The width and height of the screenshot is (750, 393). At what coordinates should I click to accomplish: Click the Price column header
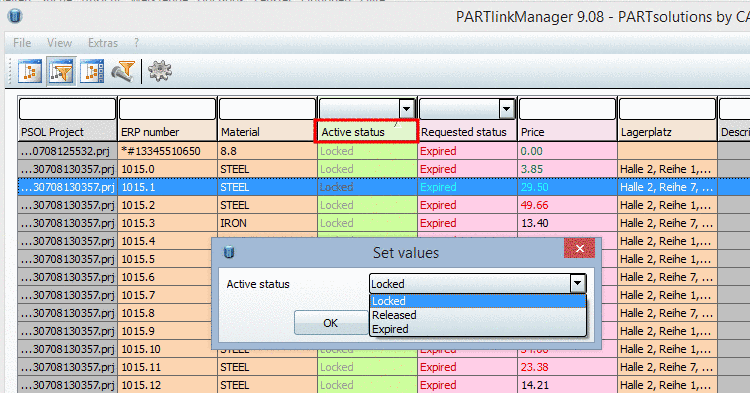point(567,132)
